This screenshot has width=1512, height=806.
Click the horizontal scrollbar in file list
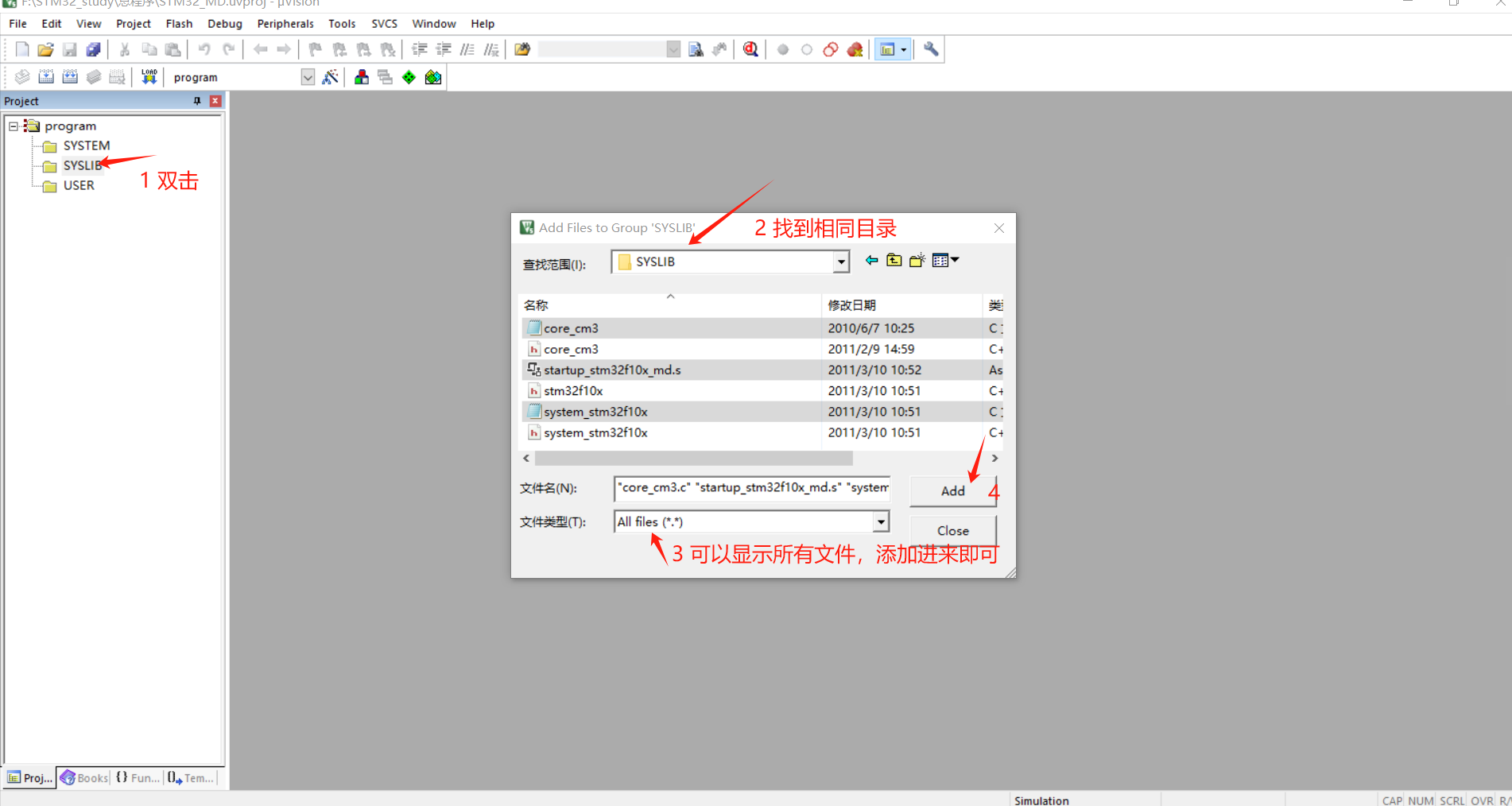[693, 459]
